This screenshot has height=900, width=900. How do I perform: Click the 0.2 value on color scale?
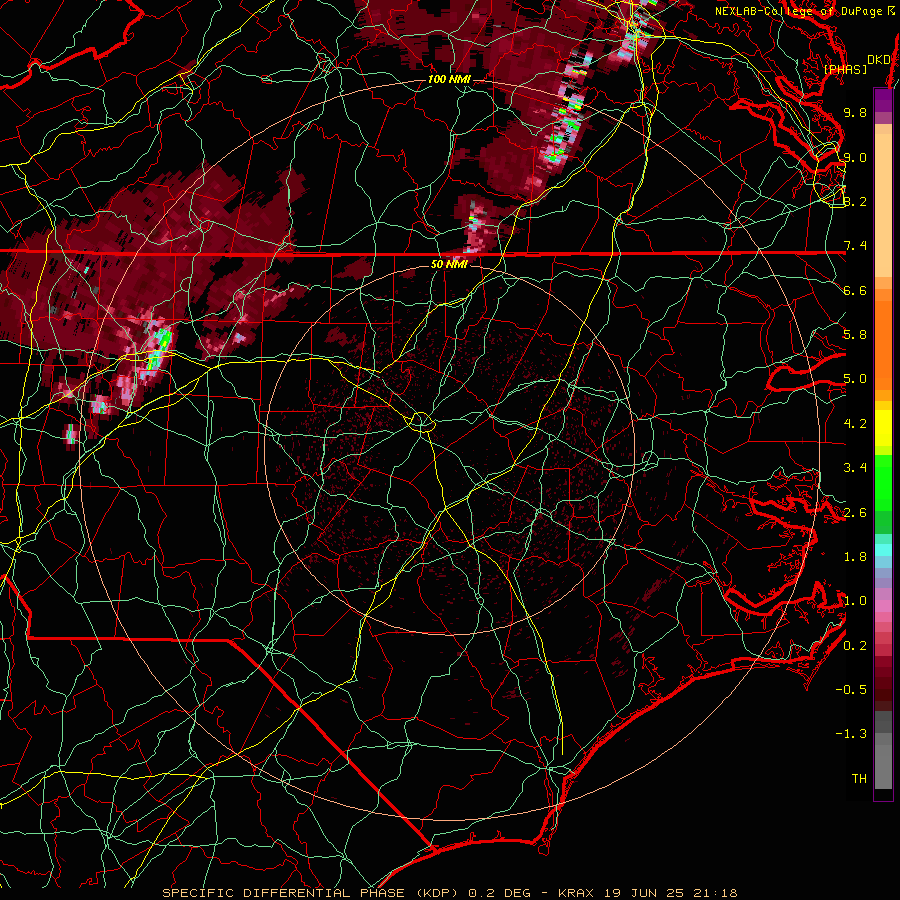(855, 646)
